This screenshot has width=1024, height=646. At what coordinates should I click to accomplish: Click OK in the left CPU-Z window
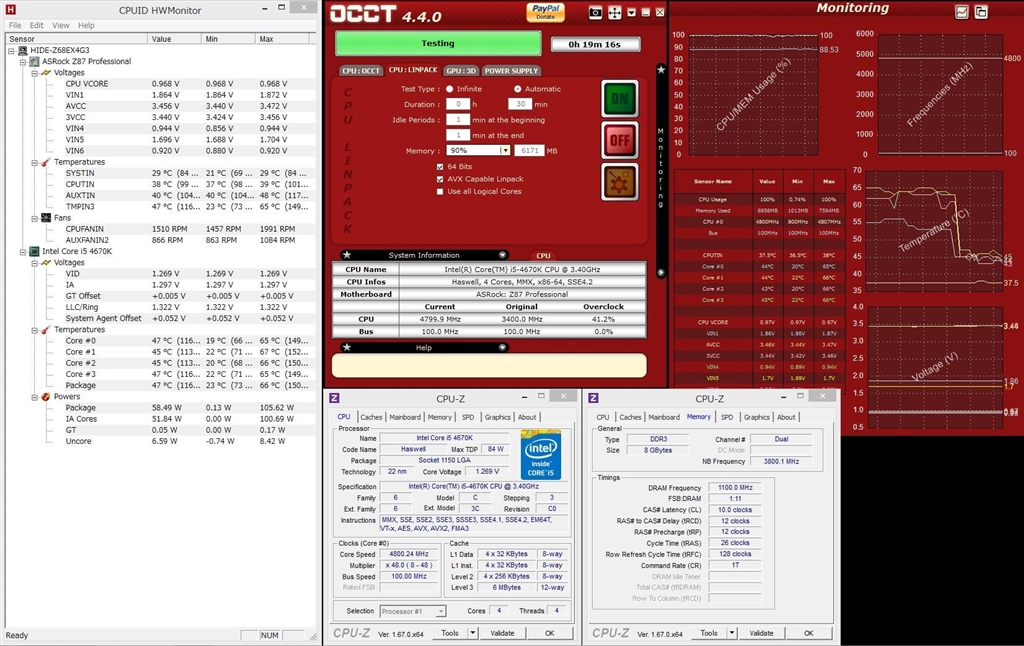click(549, 633)
